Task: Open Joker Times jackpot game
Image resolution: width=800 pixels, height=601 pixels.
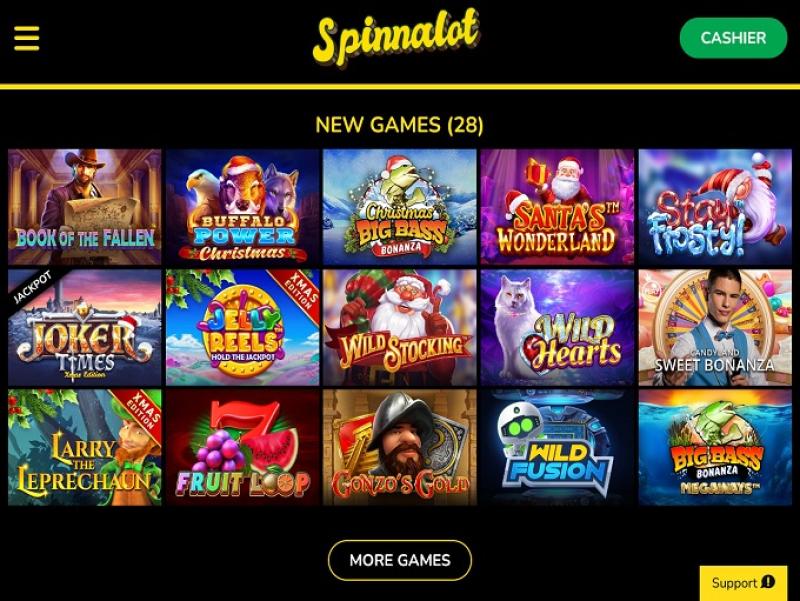Action: pos(85,327)
